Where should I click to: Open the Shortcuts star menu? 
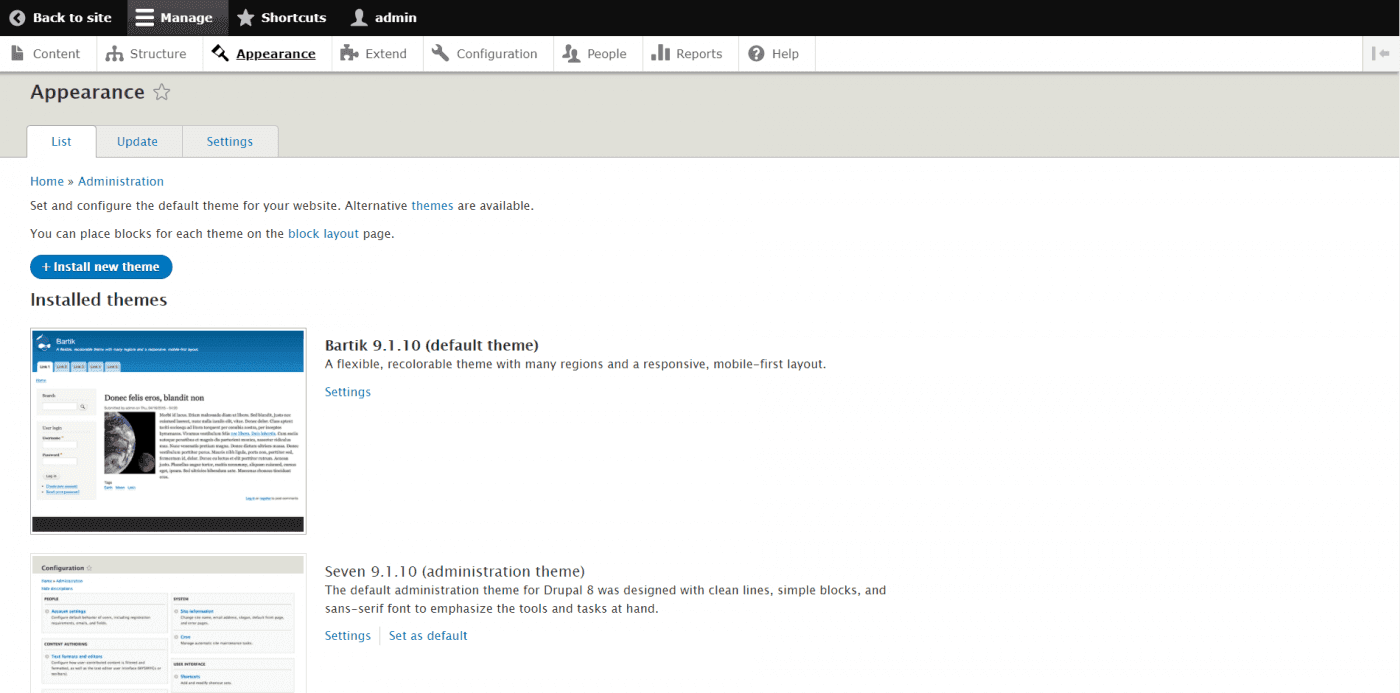pyautogui.click(x=282, y=18)
